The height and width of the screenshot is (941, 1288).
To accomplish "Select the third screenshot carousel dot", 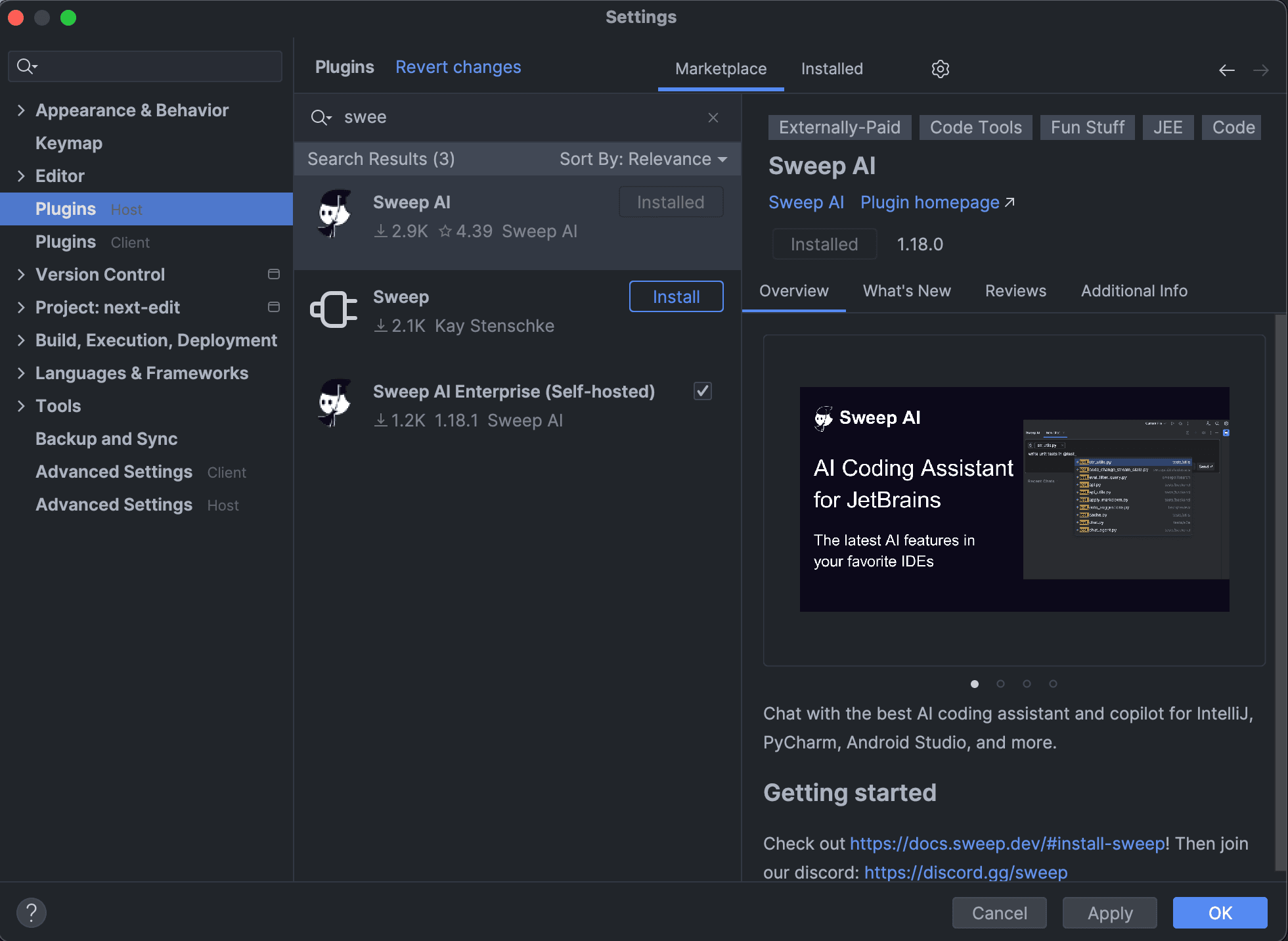I will tap(1027, 684).
